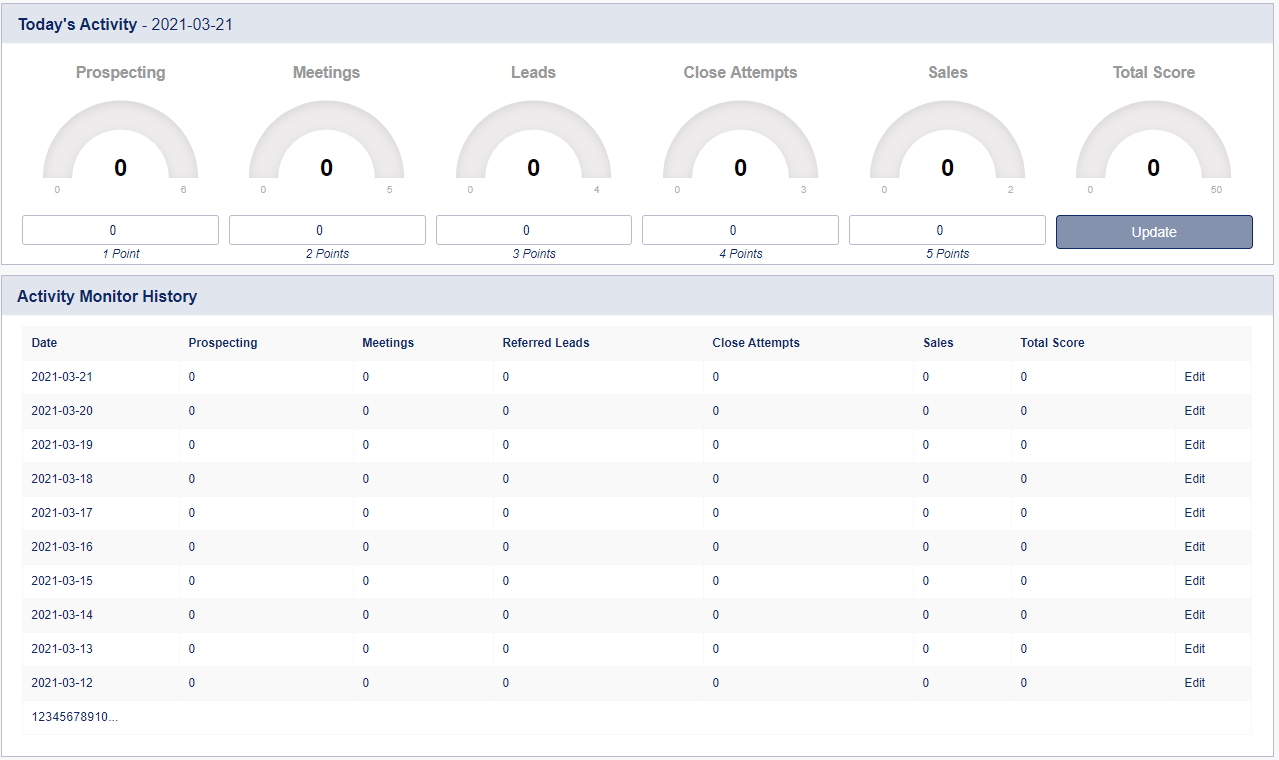Click the Leads 3 Points input box
Screen dimensions: 1279x760
[x=533, y=230]
